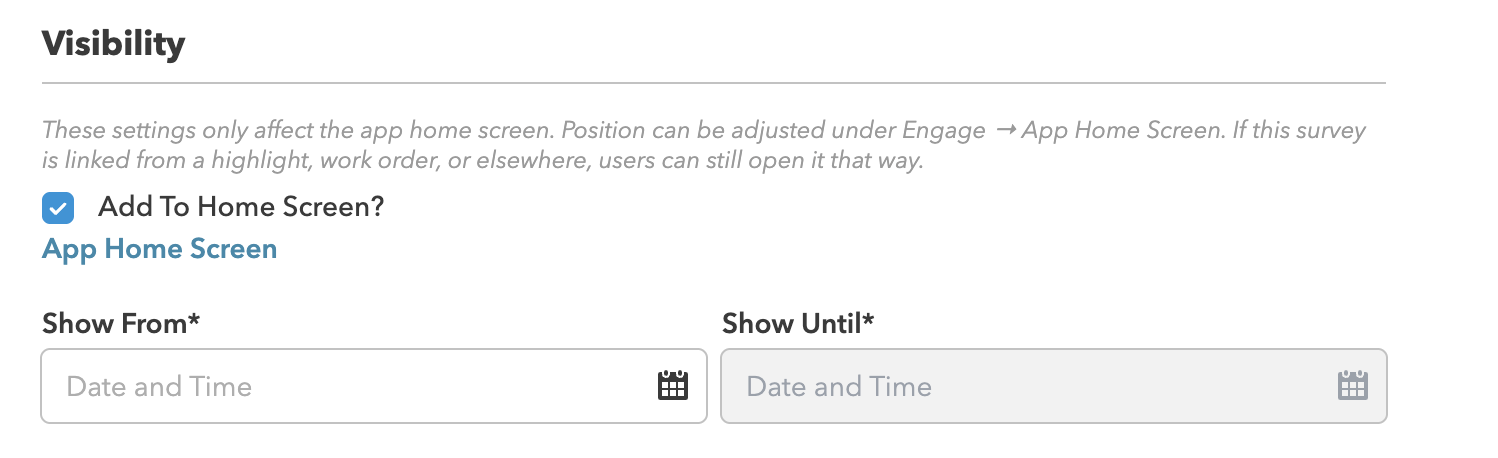Toggle via the 'Add To Home Screen?' label
The image size is (1498, 458).
pyautogui.click(x=241, y=207)
